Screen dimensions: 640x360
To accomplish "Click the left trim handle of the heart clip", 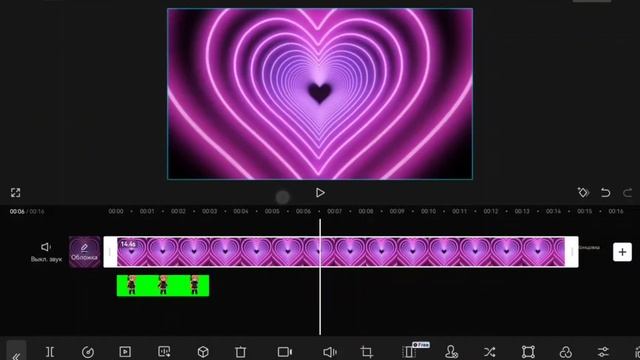I will pos(110,252).
